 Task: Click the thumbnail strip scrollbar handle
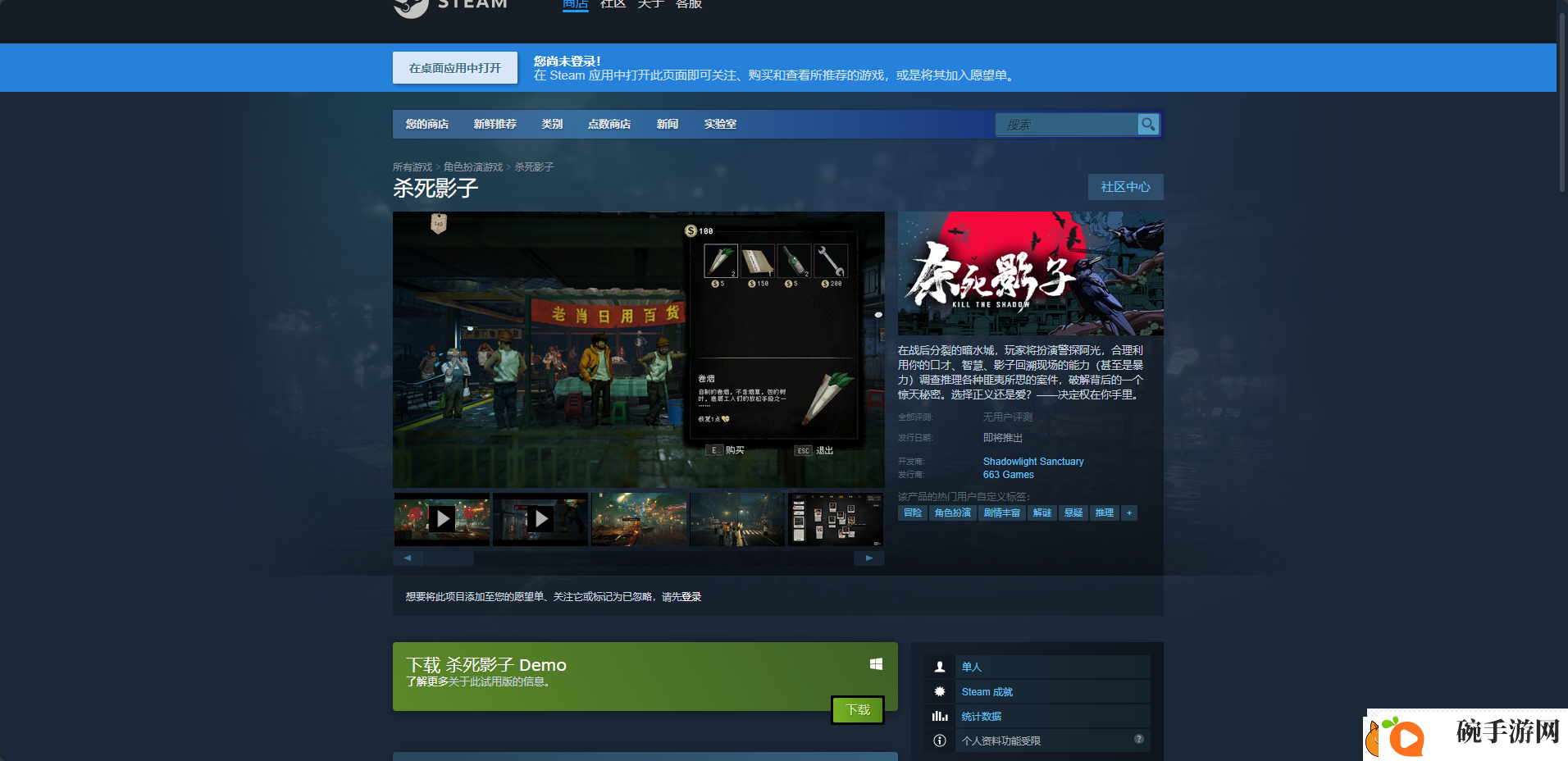pyautogui.click(x=449, y=558)
